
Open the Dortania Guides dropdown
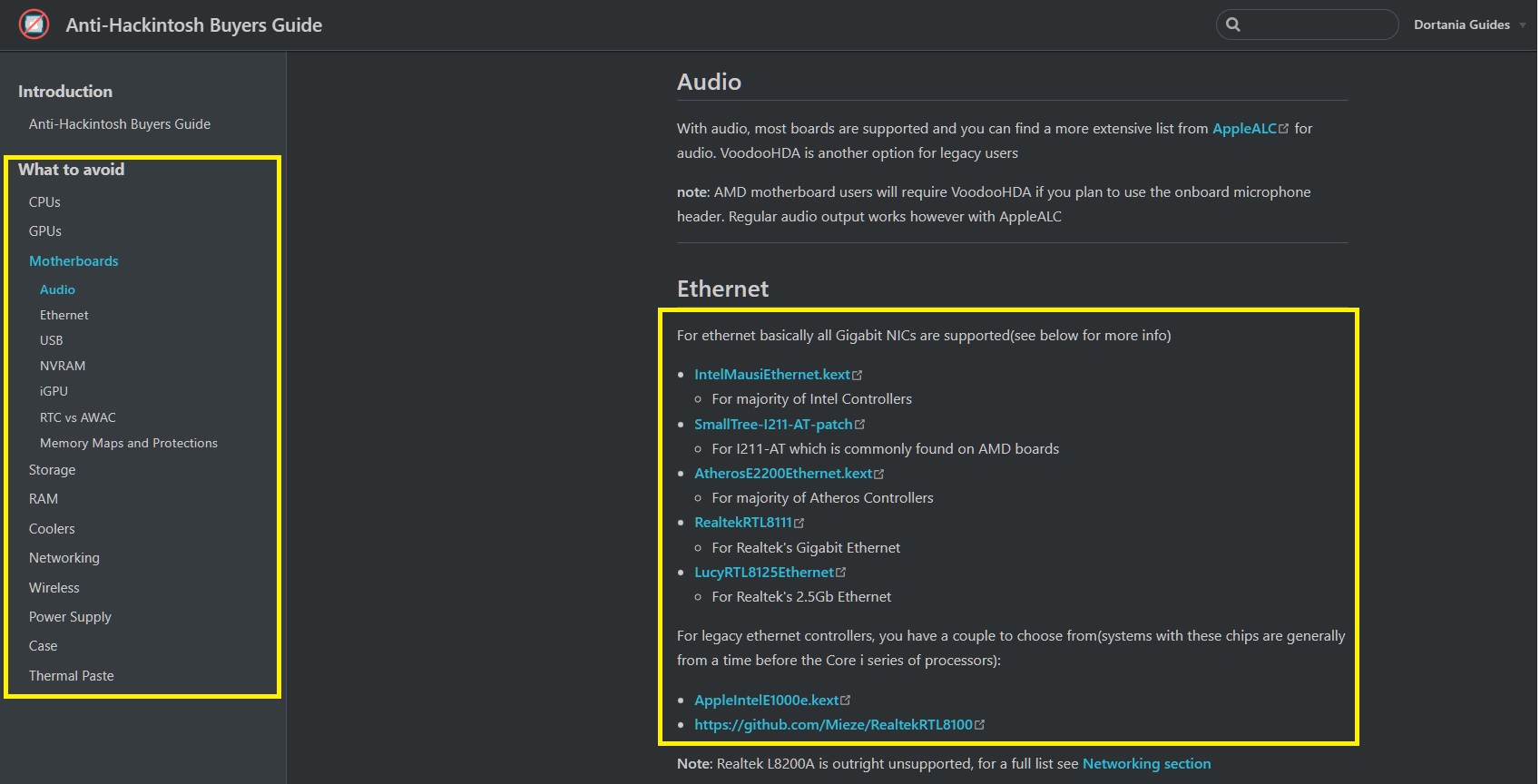[x=1469, y=24]
